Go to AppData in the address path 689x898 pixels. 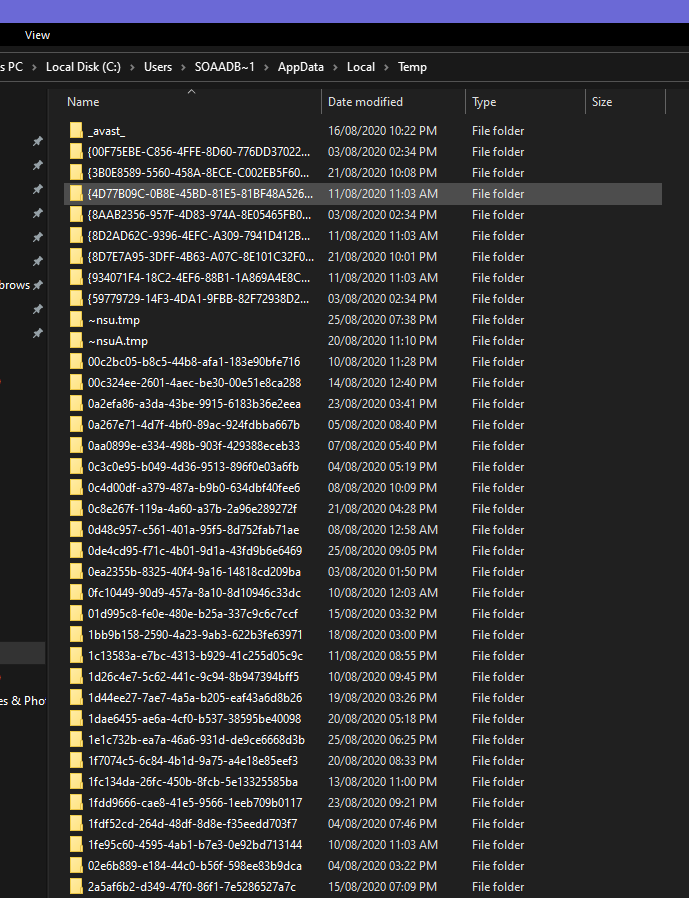(301, 67)
